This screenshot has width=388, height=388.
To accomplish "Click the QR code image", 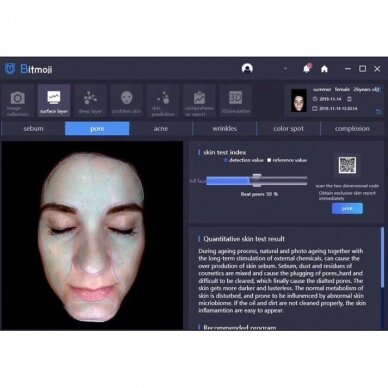I will click(347, 165).
